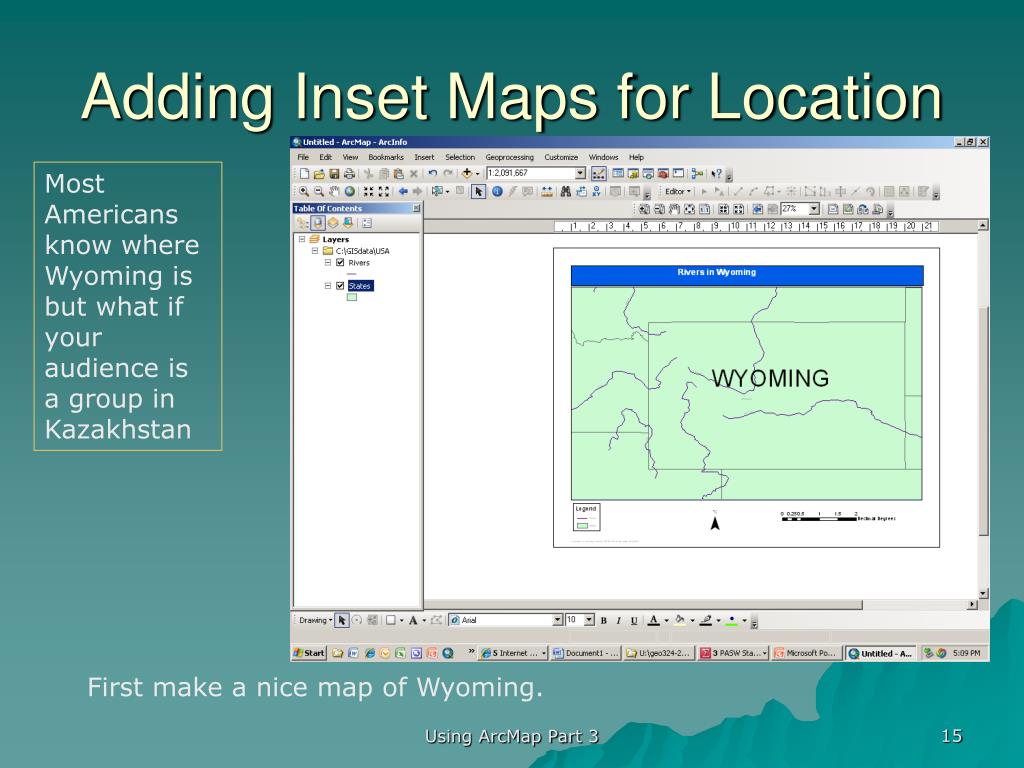The height and width of the screenshot is (768, 1024).
Task: Create a new map document
Action: pyautogui.click(x=304, y=174)
